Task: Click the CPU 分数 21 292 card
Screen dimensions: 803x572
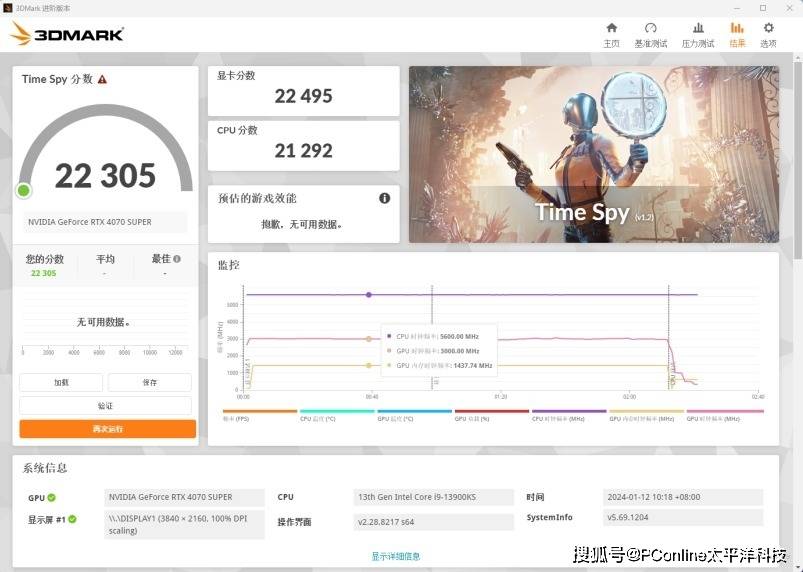Action: [x=303, y=145]
